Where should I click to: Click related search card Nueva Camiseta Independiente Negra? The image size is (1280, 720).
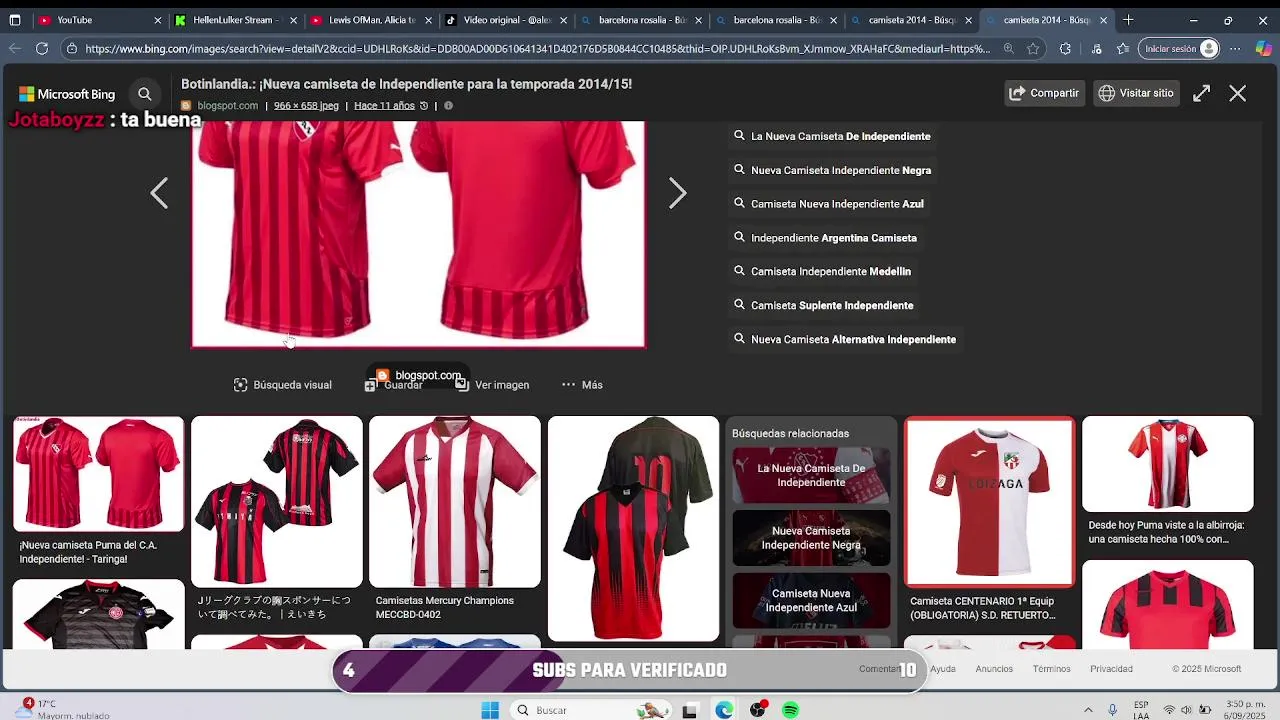(811, 538)
